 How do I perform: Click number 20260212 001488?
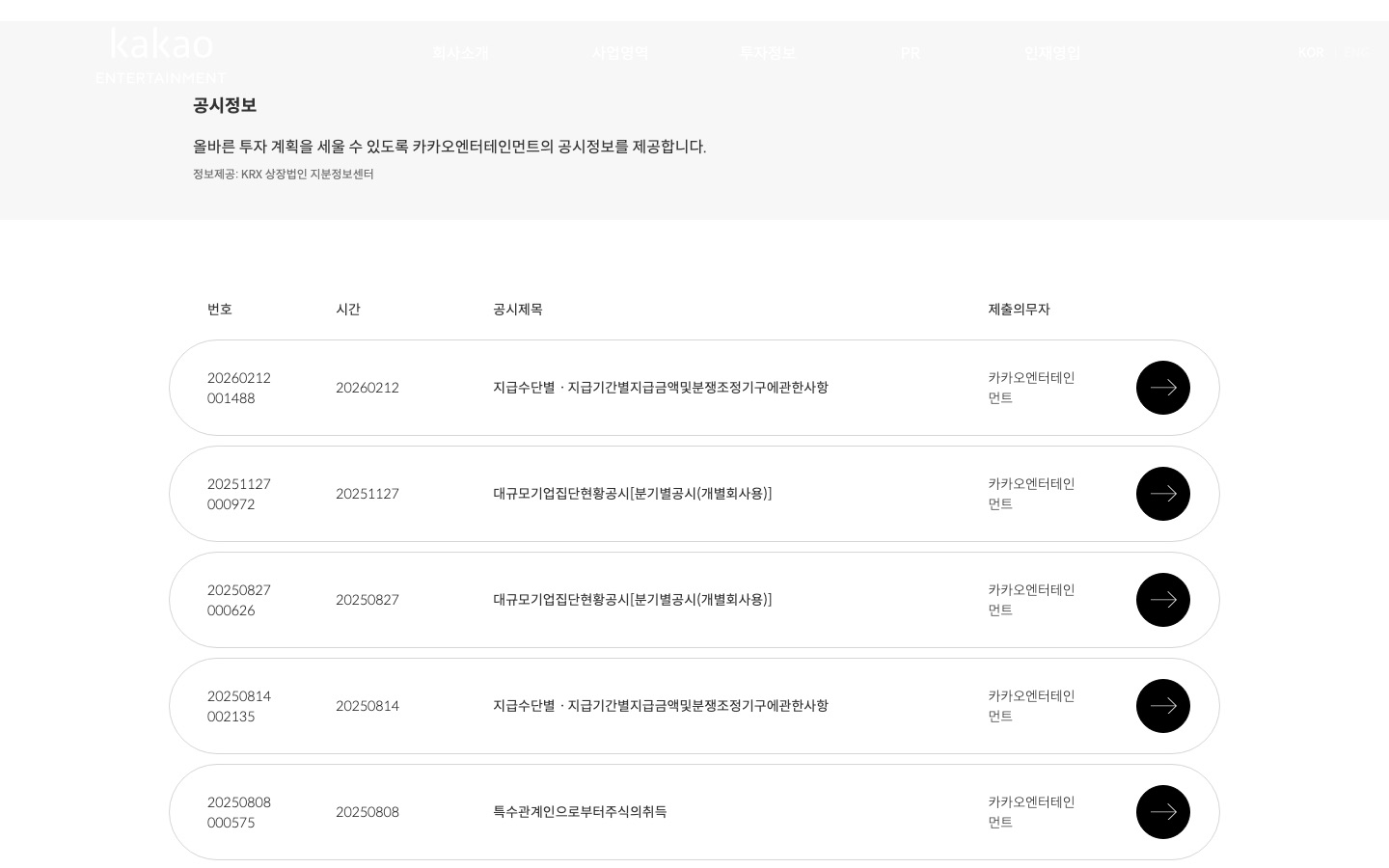(x=239, y=388)
